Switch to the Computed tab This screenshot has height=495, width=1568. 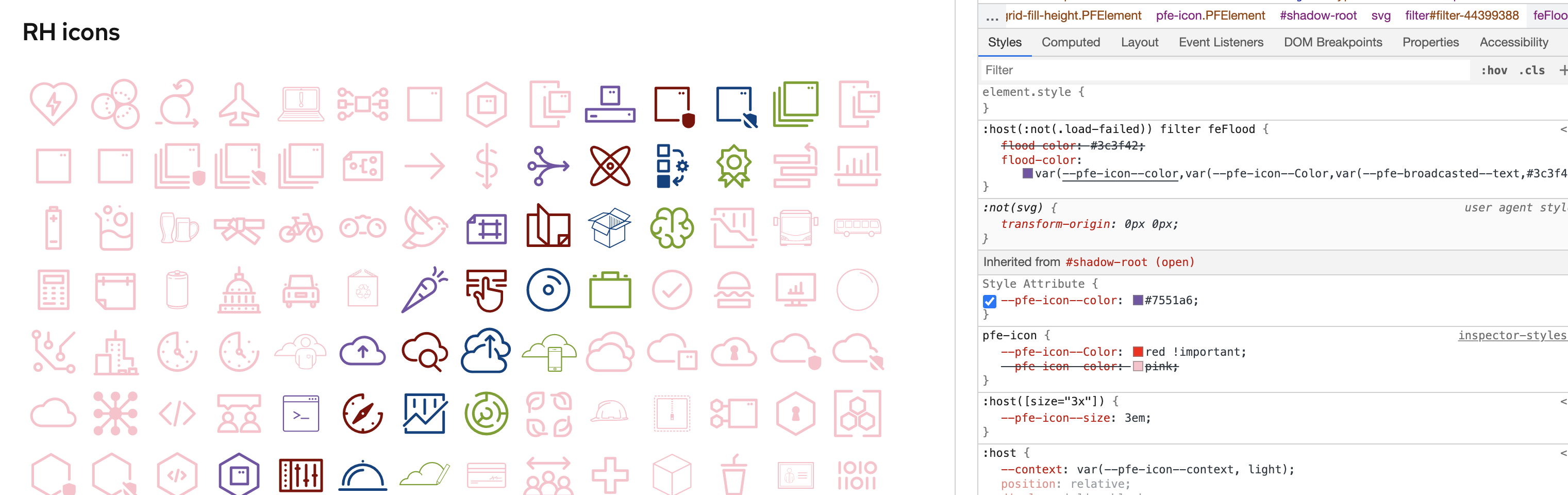(x=1071, y=42)
